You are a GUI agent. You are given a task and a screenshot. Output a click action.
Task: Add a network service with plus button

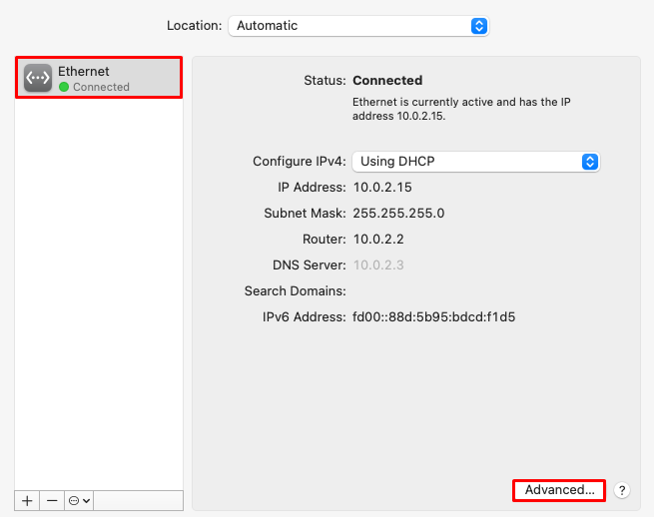coord(27,500)
